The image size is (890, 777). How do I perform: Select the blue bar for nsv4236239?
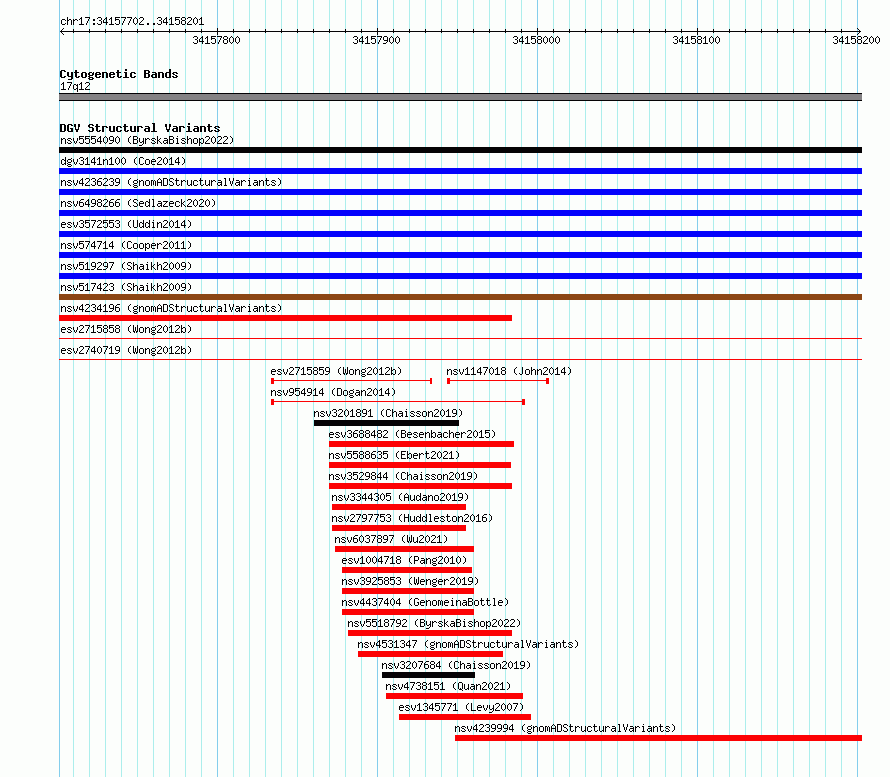460,192
